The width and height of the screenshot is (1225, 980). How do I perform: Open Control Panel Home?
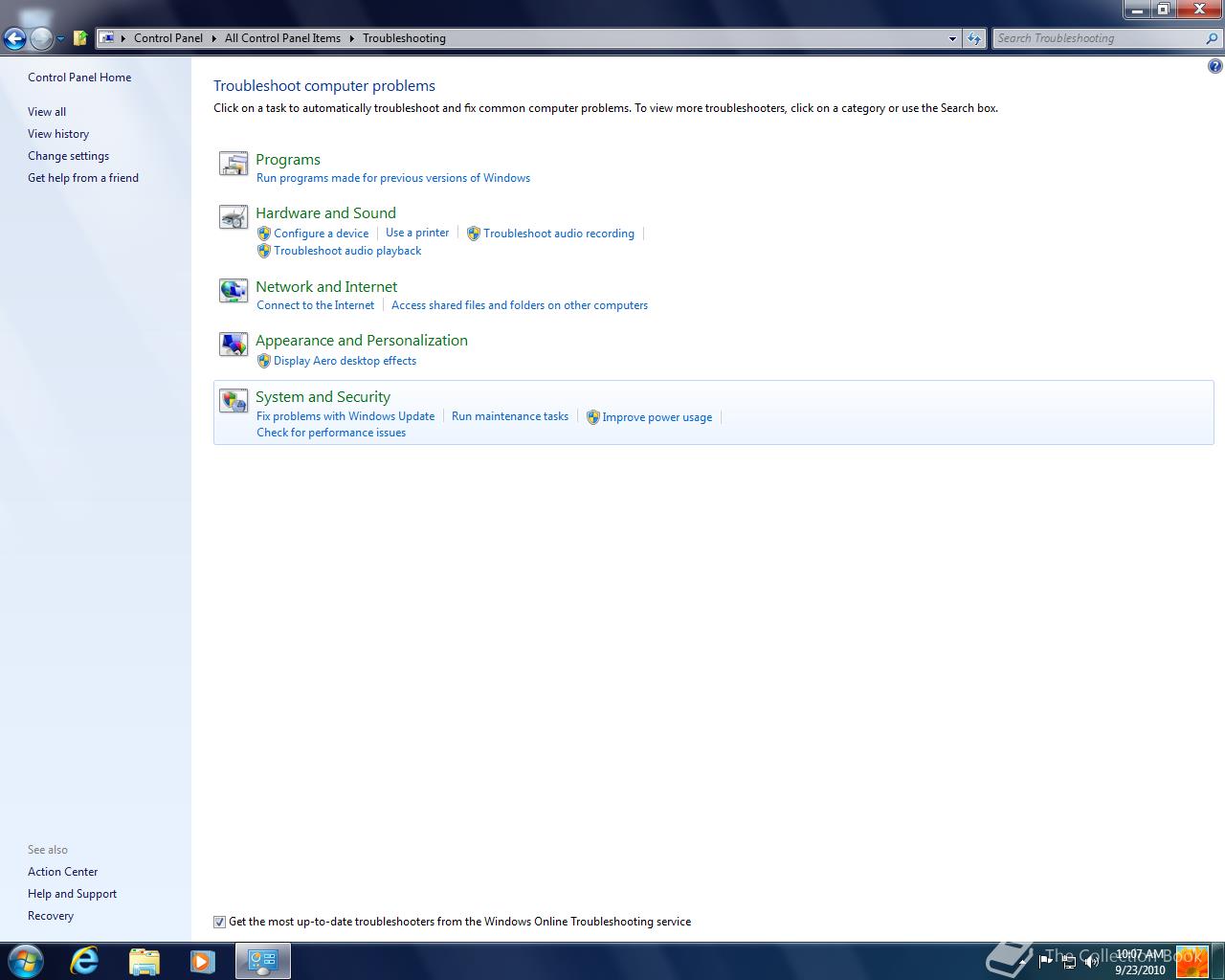point(79,78)
